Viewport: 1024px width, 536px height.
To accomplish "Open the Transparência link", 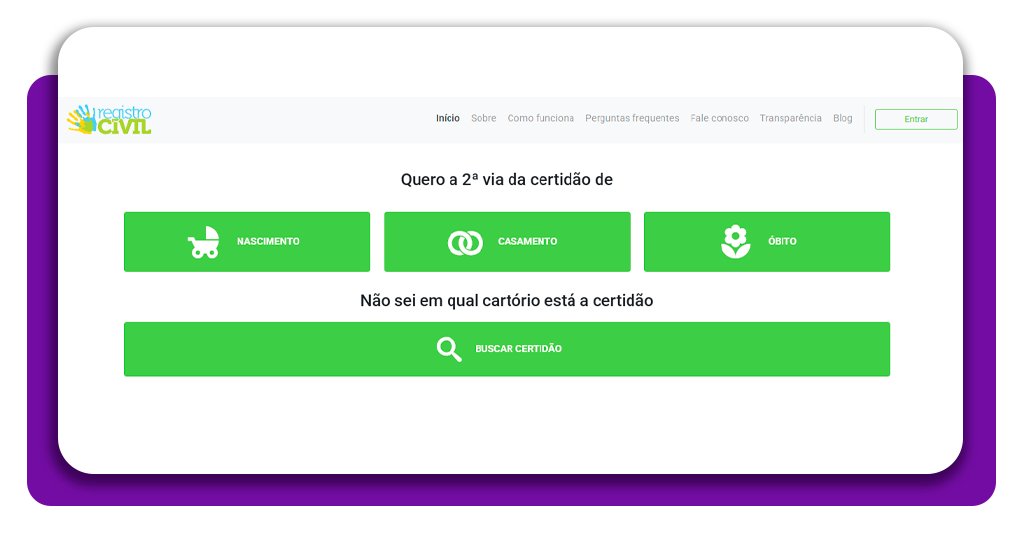I will 790,118.
